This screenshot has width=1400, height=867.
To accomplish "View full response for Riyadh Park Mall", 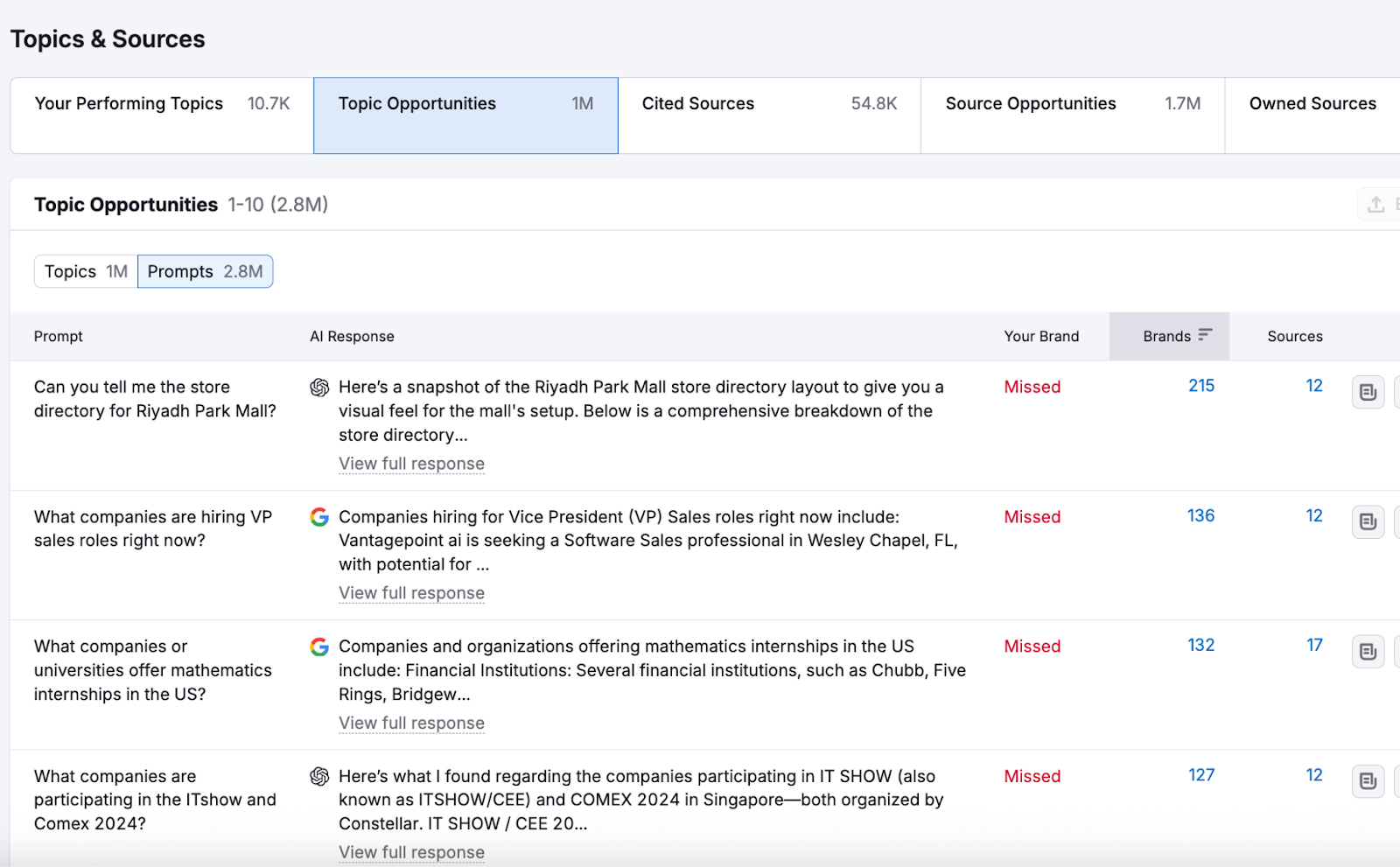I will [411, 464].
